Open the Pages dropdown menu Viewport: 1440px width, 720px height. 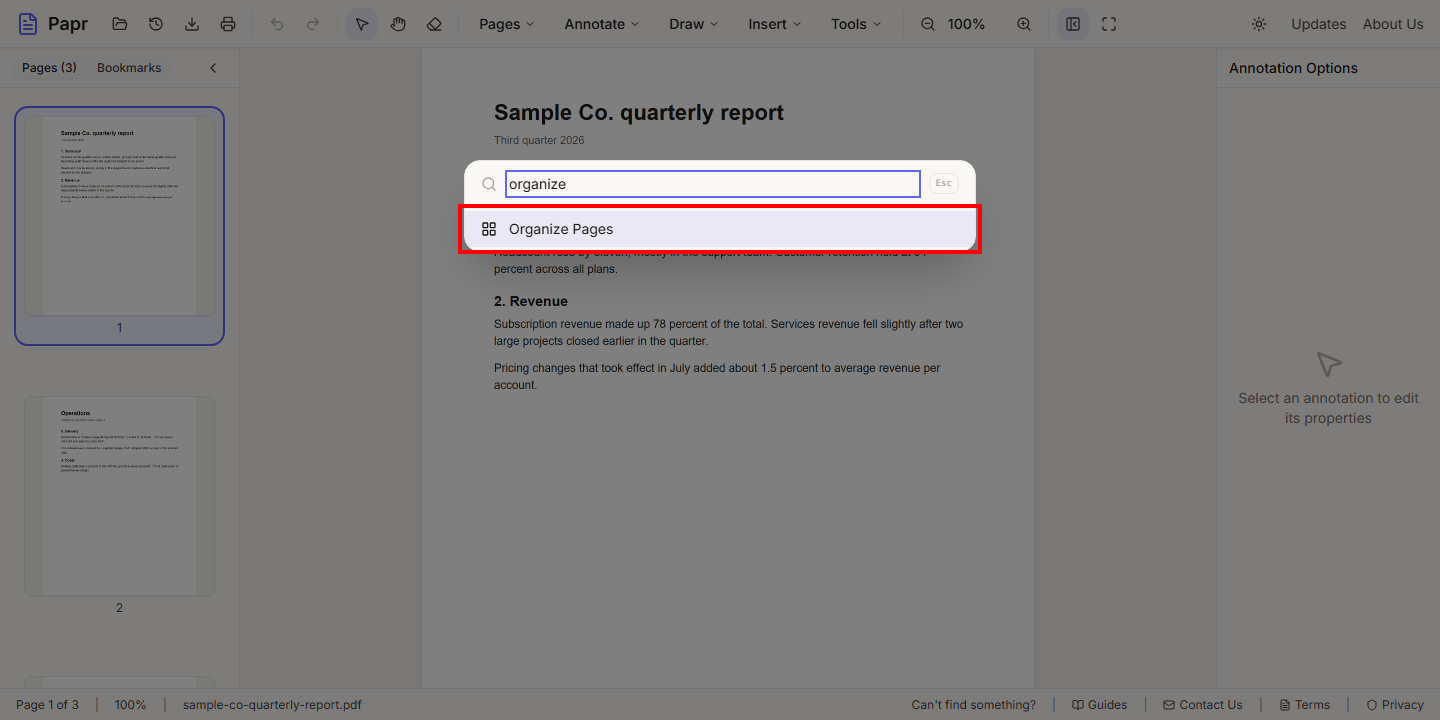coord(507,24)
